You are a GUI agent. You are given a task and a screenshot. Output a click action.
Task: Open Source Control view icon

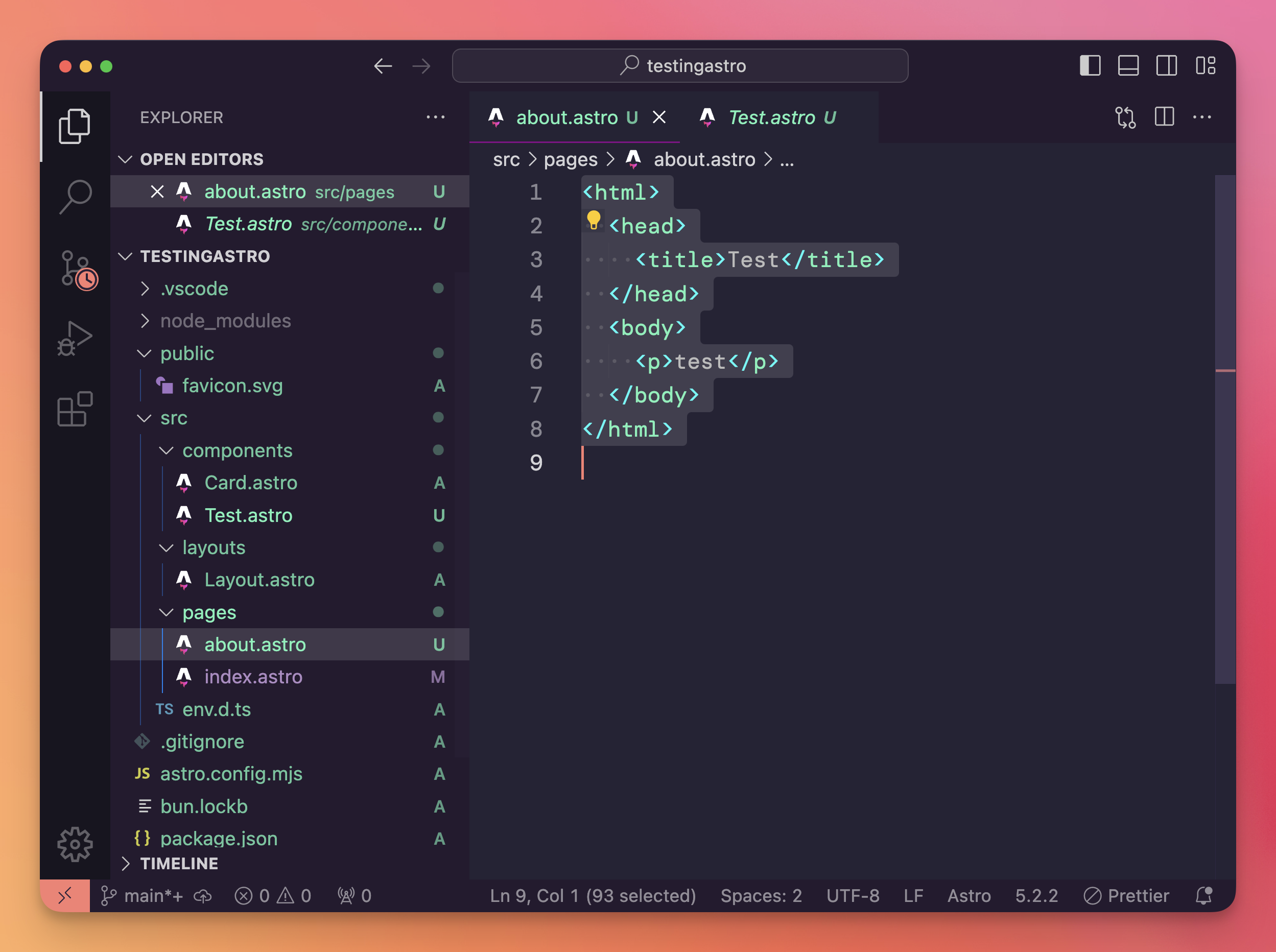pyautogui.click(x=76, y=269)
